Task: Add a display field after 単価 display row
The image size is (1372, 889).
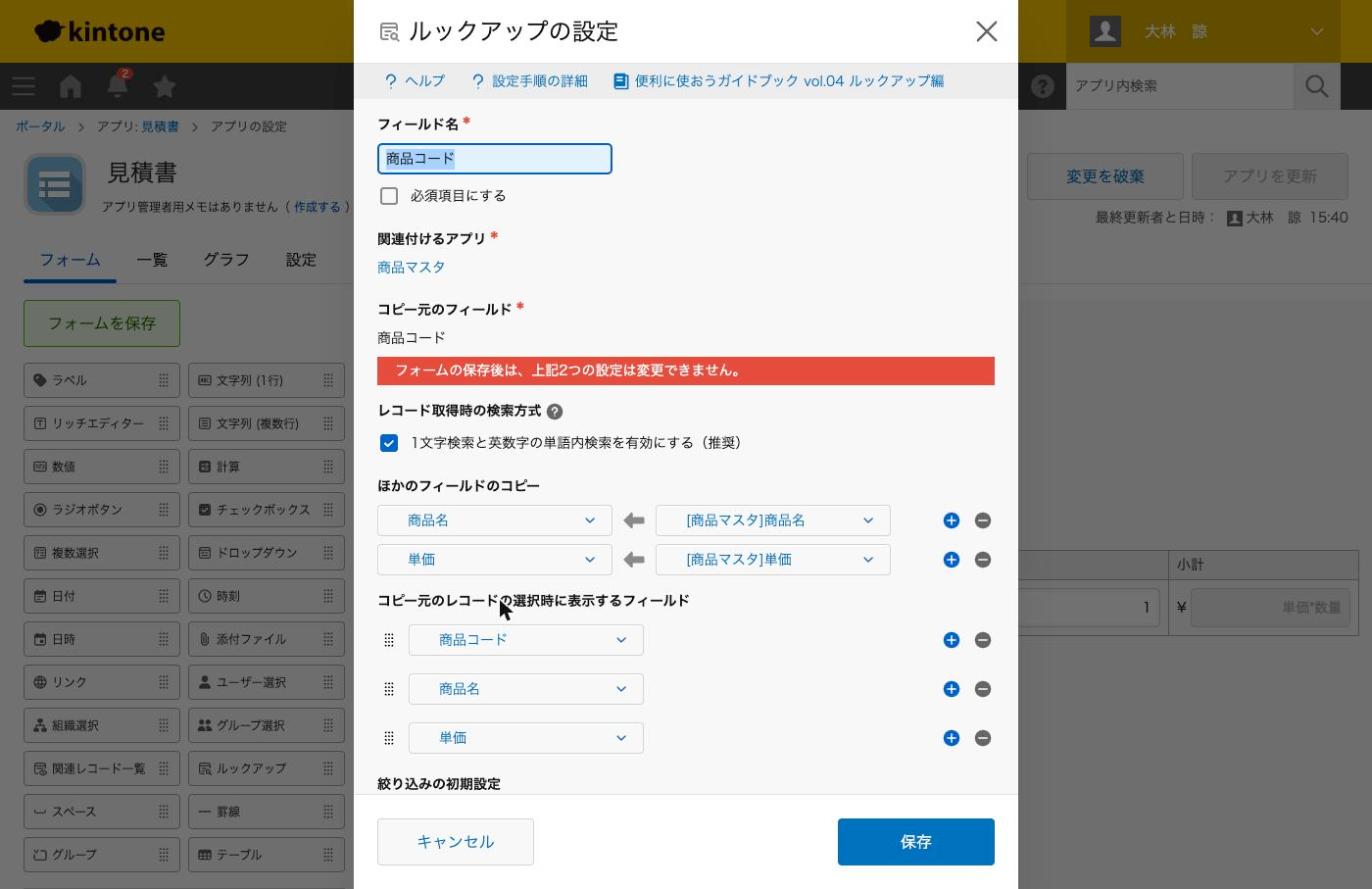Action: tap(951, 738)
